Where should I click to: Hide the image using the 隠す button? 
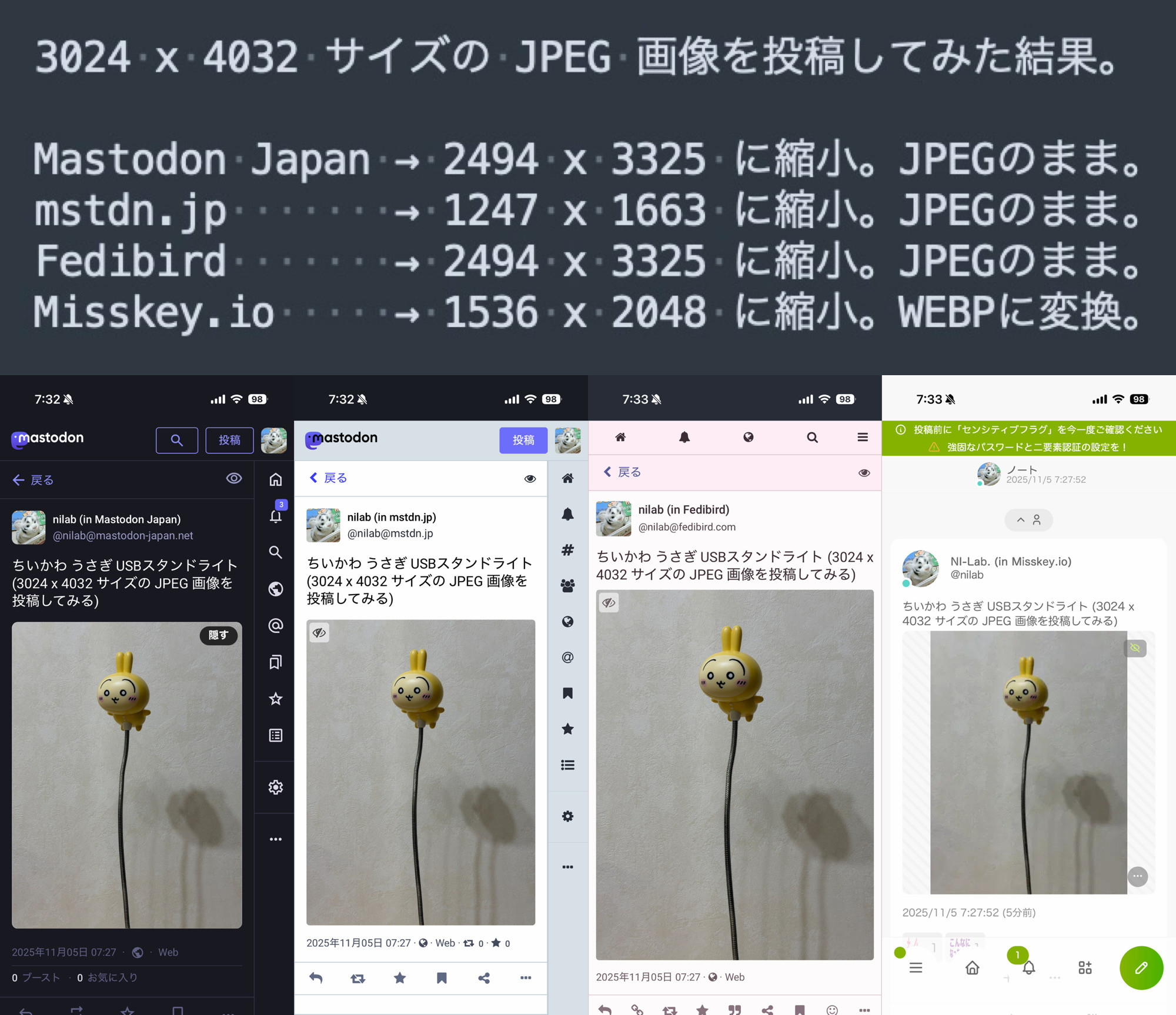click(219, 636)
